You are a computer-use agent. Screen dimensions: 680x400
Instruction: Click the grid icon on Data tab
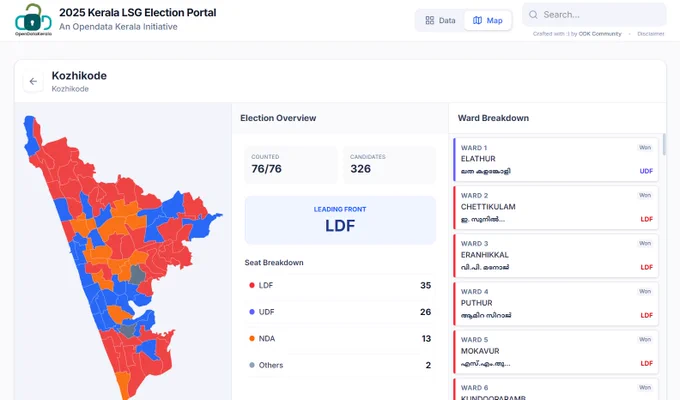pyautogui.click(x=429, y=20)
